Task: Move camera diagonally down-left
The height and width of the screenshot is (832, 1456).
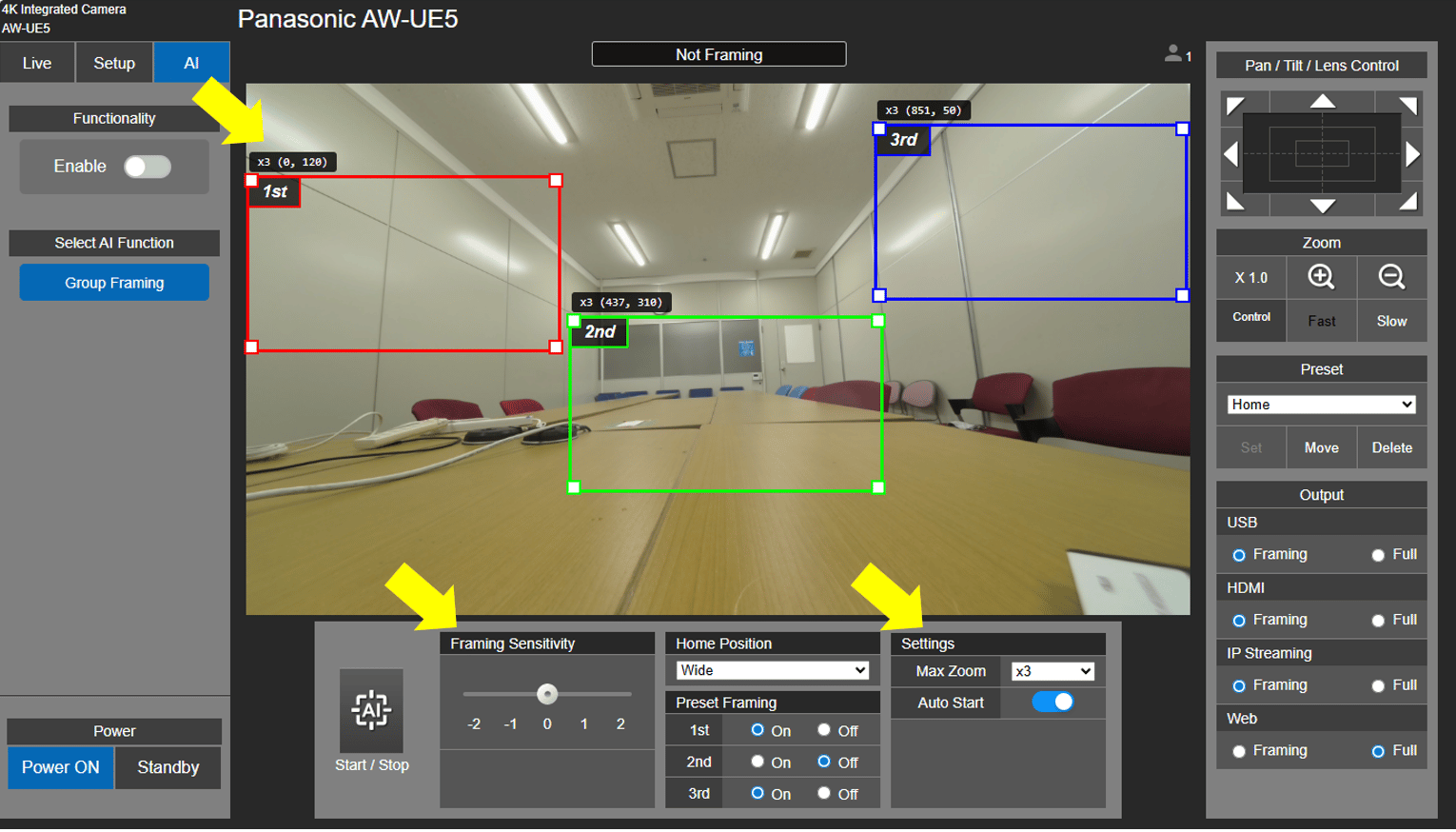Action: tap(1234, 201)
